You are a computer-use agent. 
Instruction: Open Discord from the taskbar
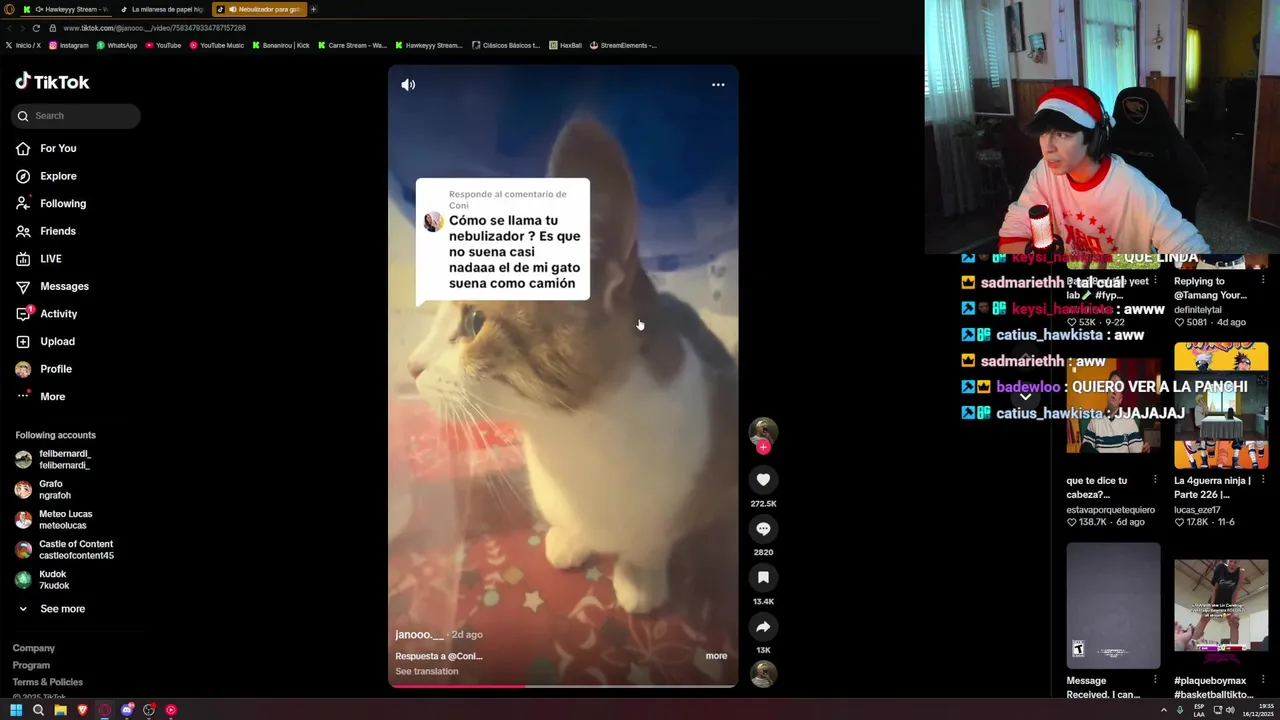[127, 710]
